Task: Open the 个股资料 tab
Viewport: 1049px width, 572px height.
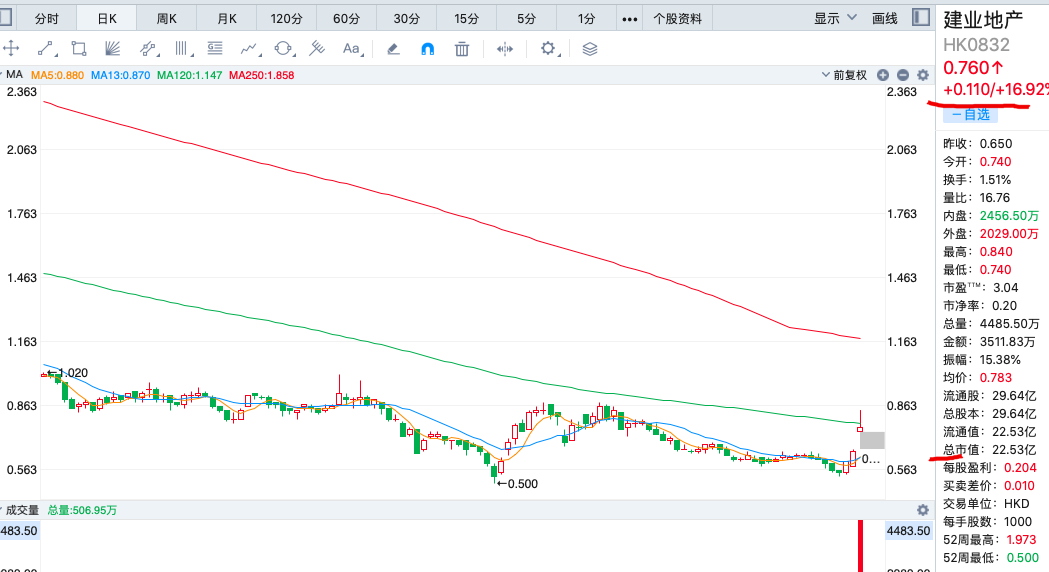Action: 677,19
